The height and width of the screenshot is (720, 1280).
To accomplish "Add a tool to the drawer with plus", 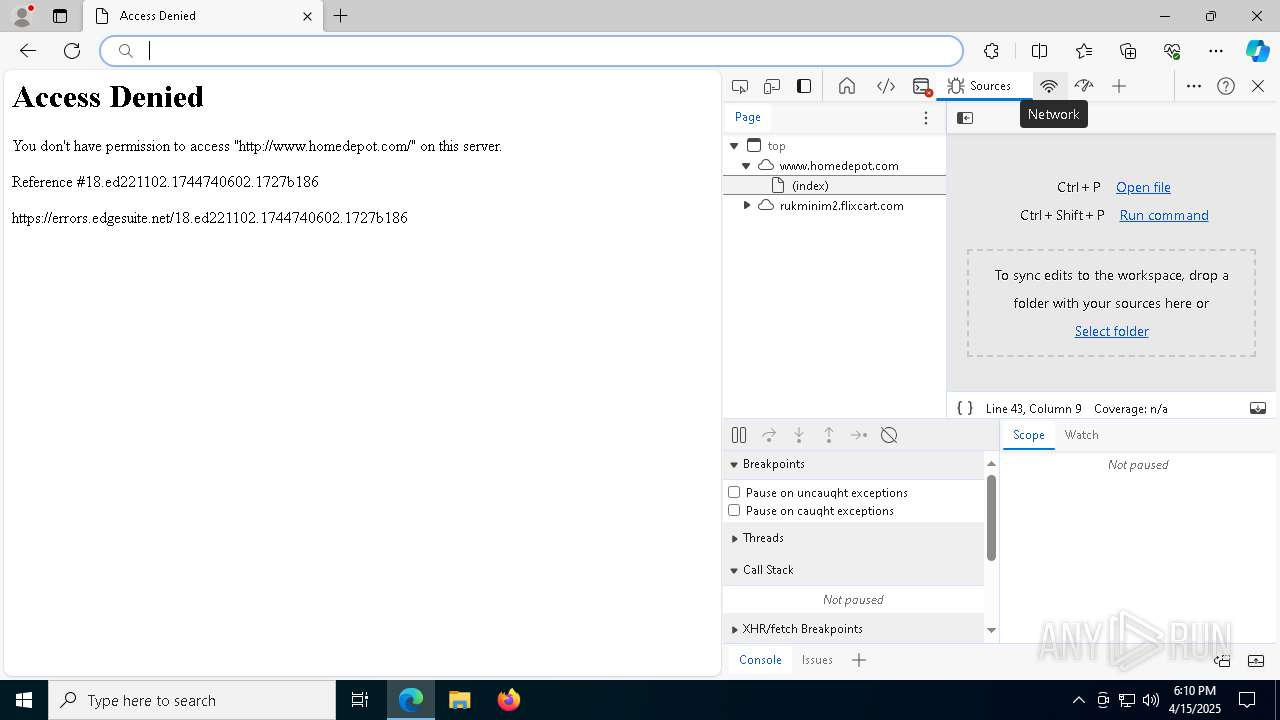I will (x=859, y=660).
